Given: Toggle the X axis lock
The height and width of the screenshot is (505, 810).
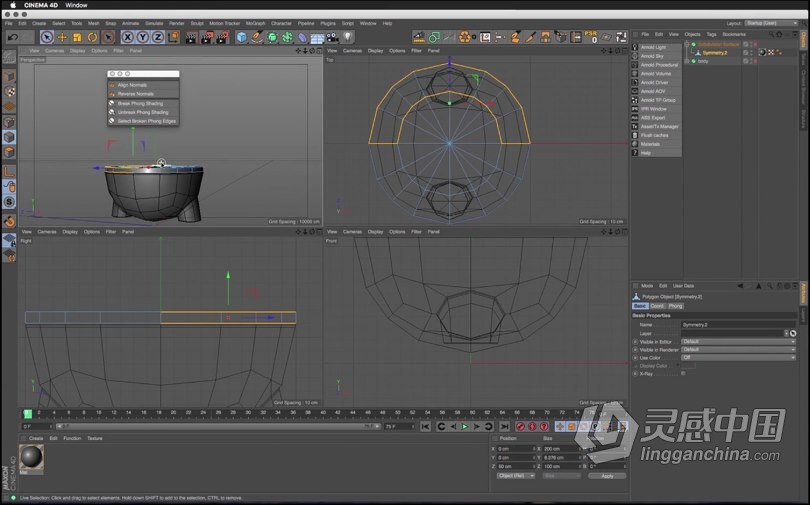Looking at the screenshot, I should pos(128,37).
